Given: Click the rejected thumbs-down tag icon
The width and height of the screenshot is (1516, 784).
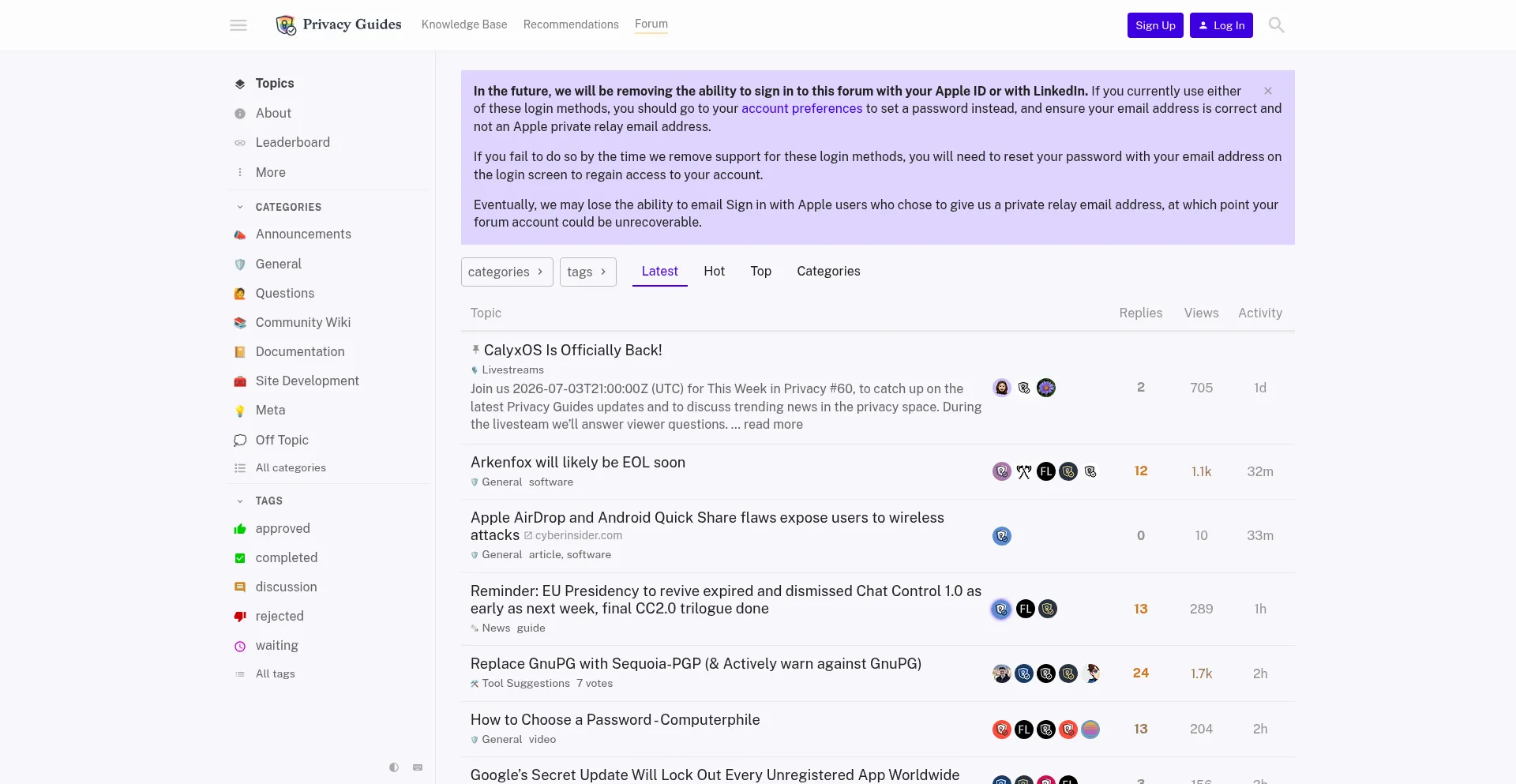Looking at the screenshot, I should [240, 617].
